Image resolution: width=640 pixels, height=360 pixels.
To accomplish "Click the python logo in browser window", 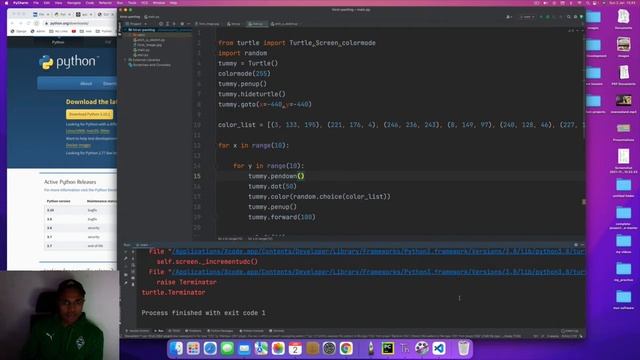I will click(69, 62).
